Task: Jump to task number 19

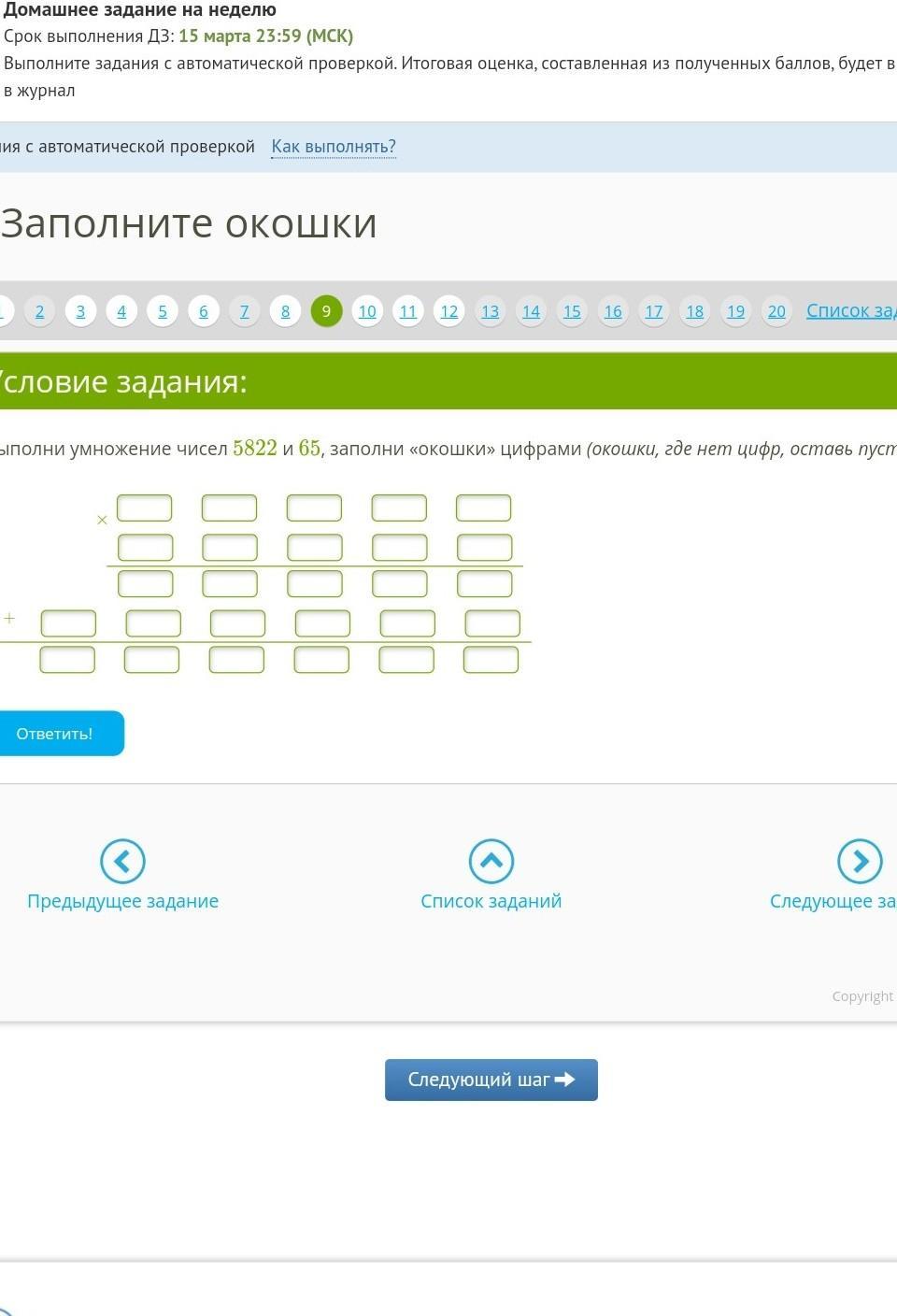Action: point(736,311)
